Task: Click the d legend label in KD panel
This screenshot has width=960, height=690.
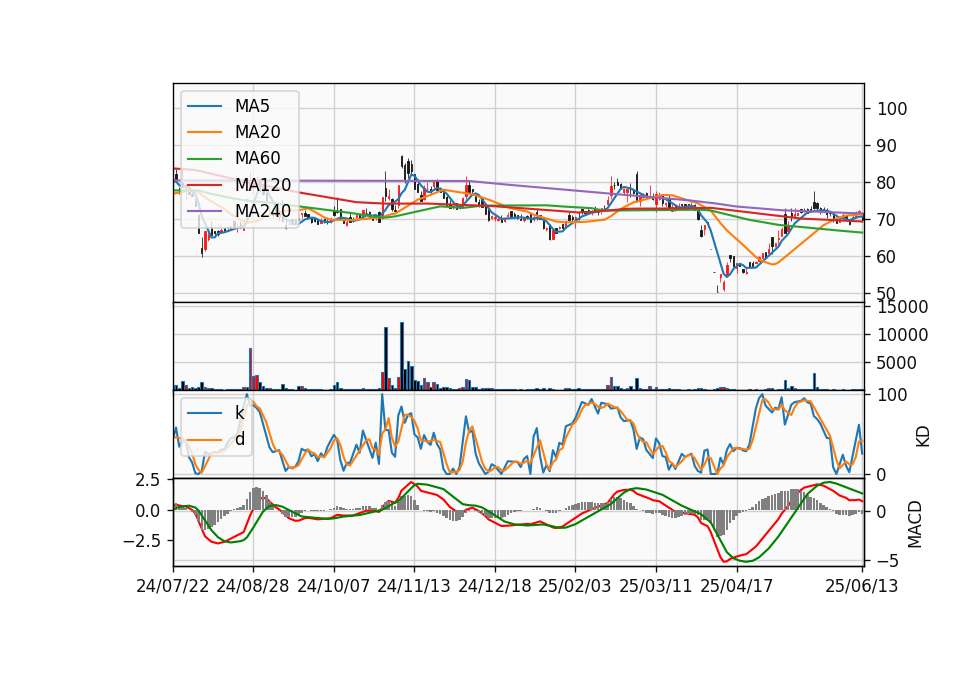Action: [240, 438]
